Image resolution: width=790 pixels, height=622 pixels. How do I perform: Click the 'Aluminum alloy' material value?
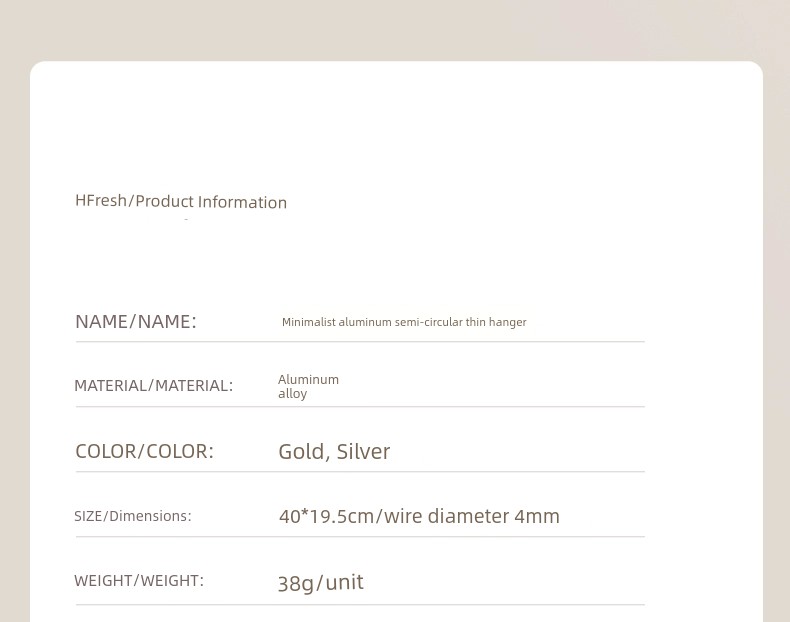pyautogui.click(x=308, y=386)
